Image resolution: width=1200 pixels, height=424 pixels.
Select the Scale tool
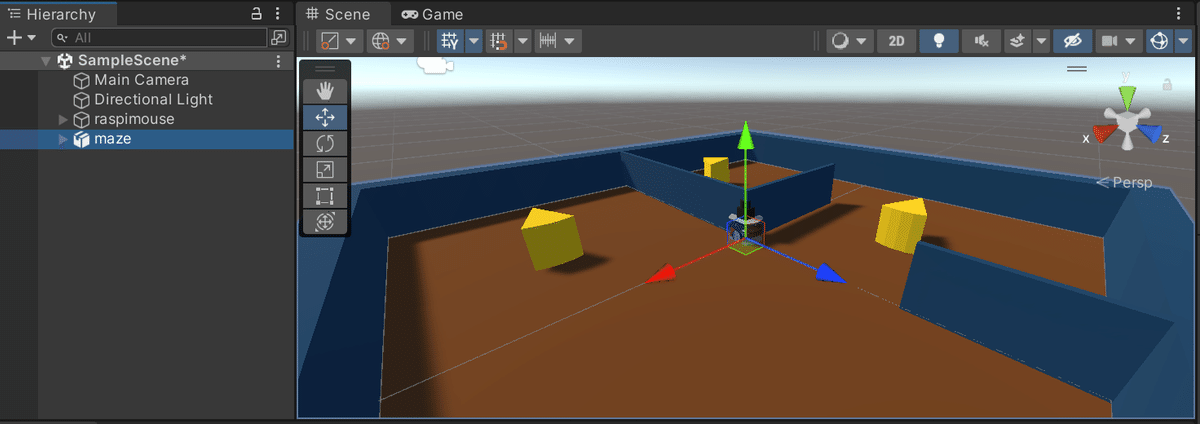click(x=325, y=170)
